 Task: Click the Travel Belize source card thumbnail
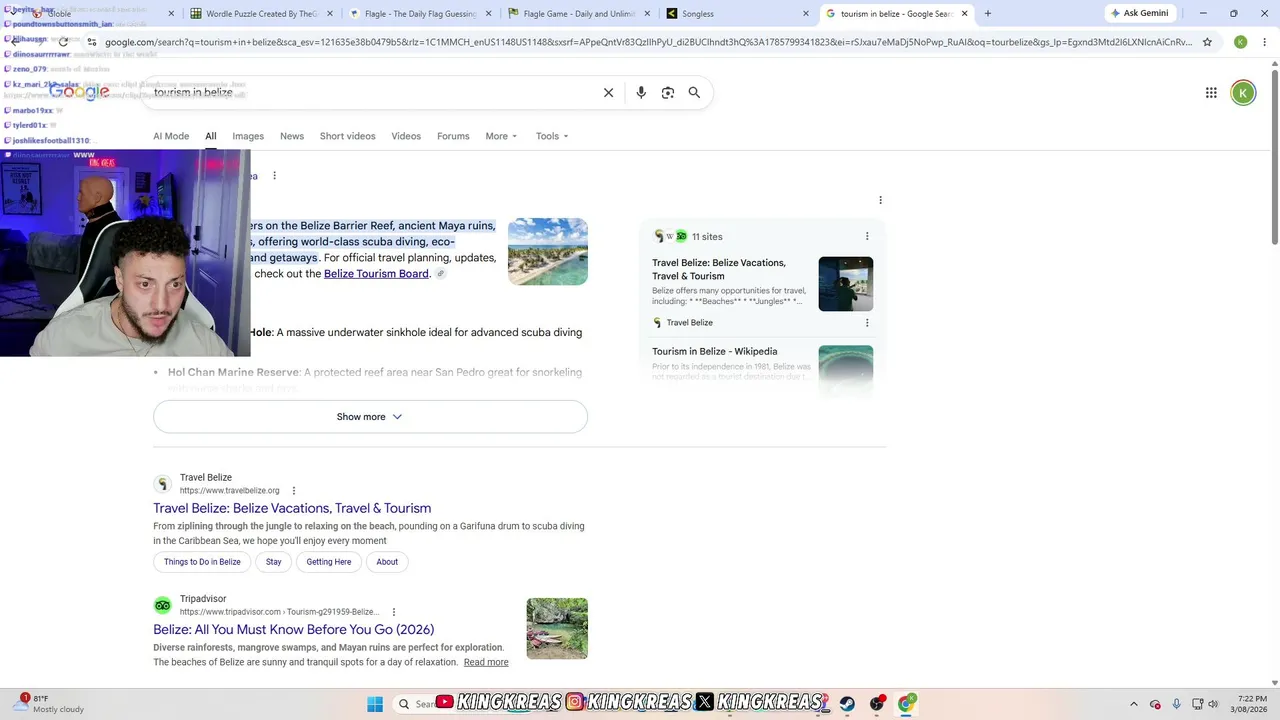846,284
